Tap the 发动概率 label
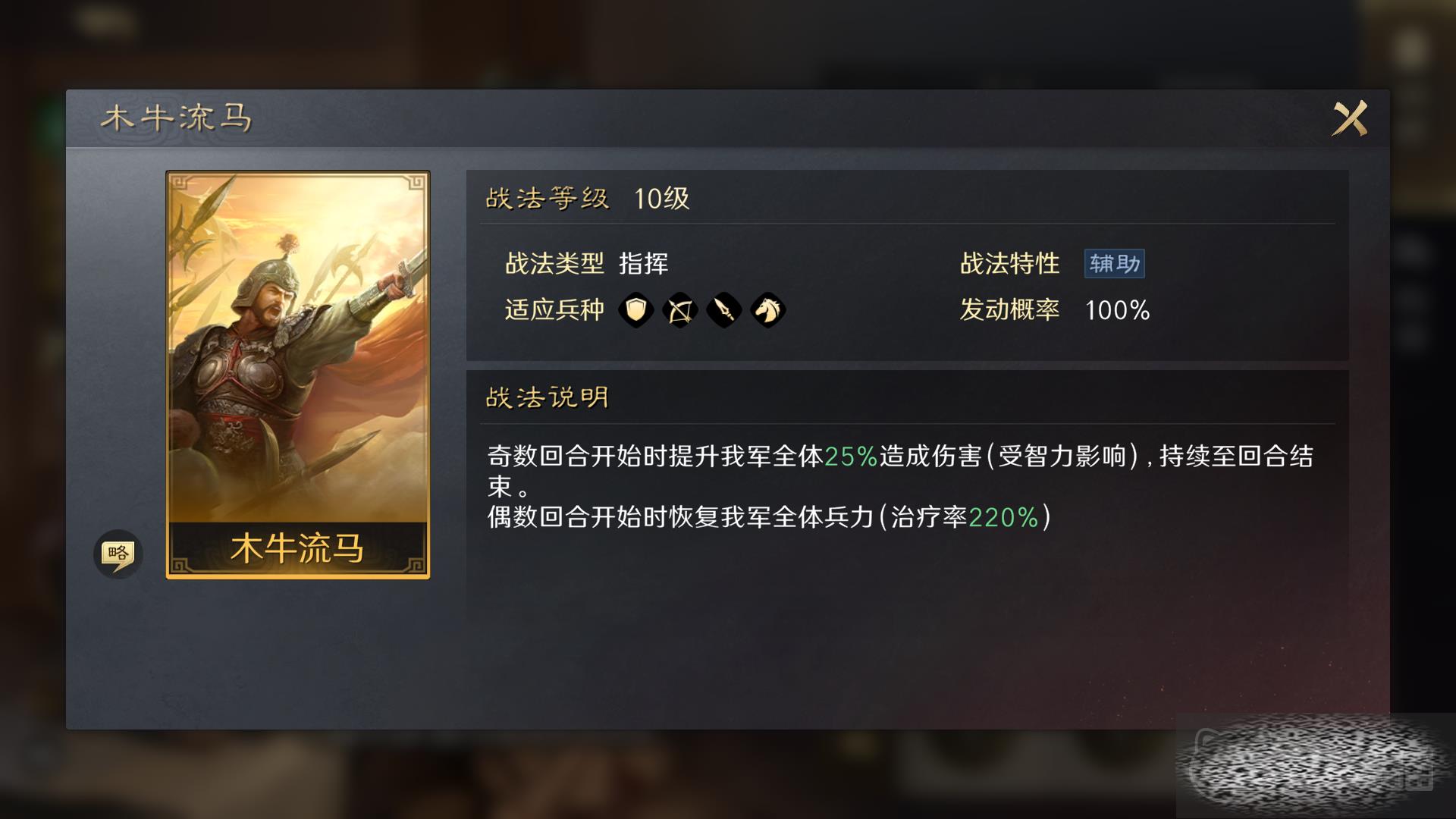1456x819 pixels. [x=1009, y=309]
